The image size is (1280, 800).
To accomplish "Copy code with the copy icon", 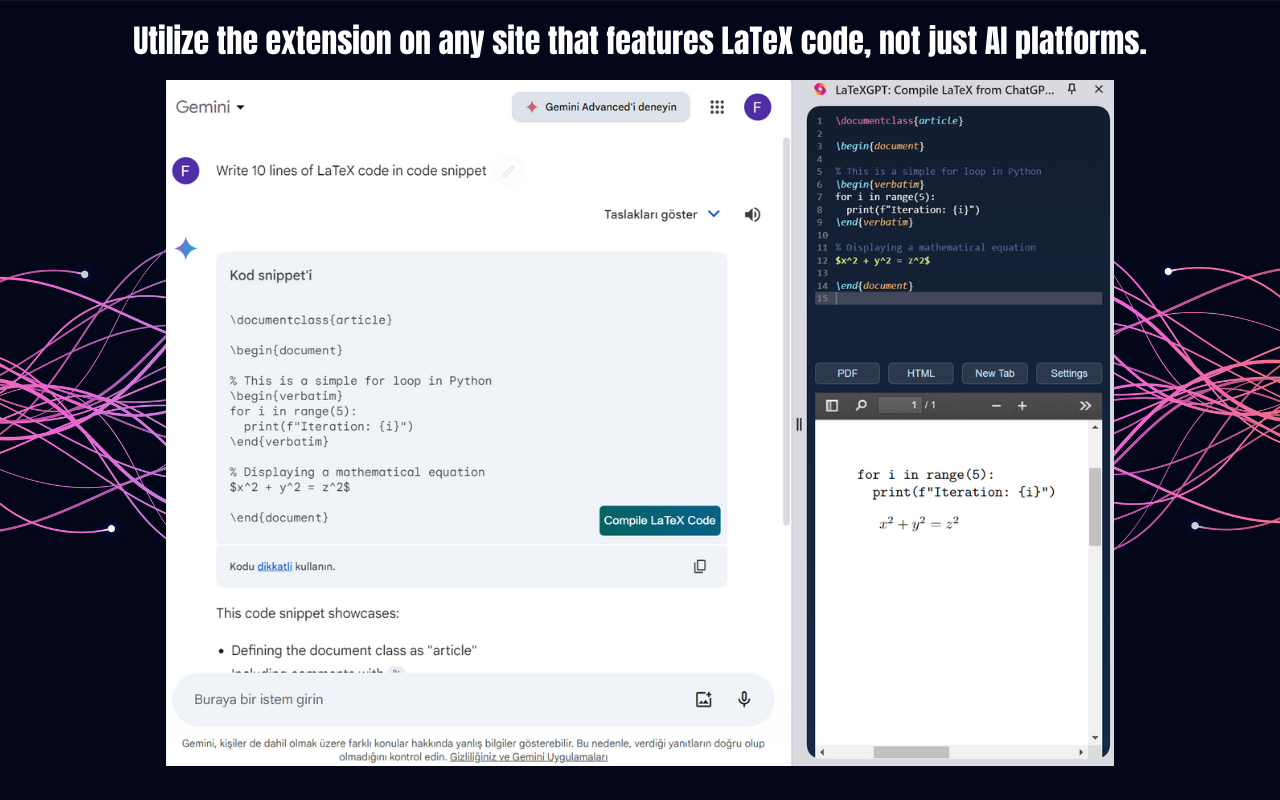I will 700,566.
